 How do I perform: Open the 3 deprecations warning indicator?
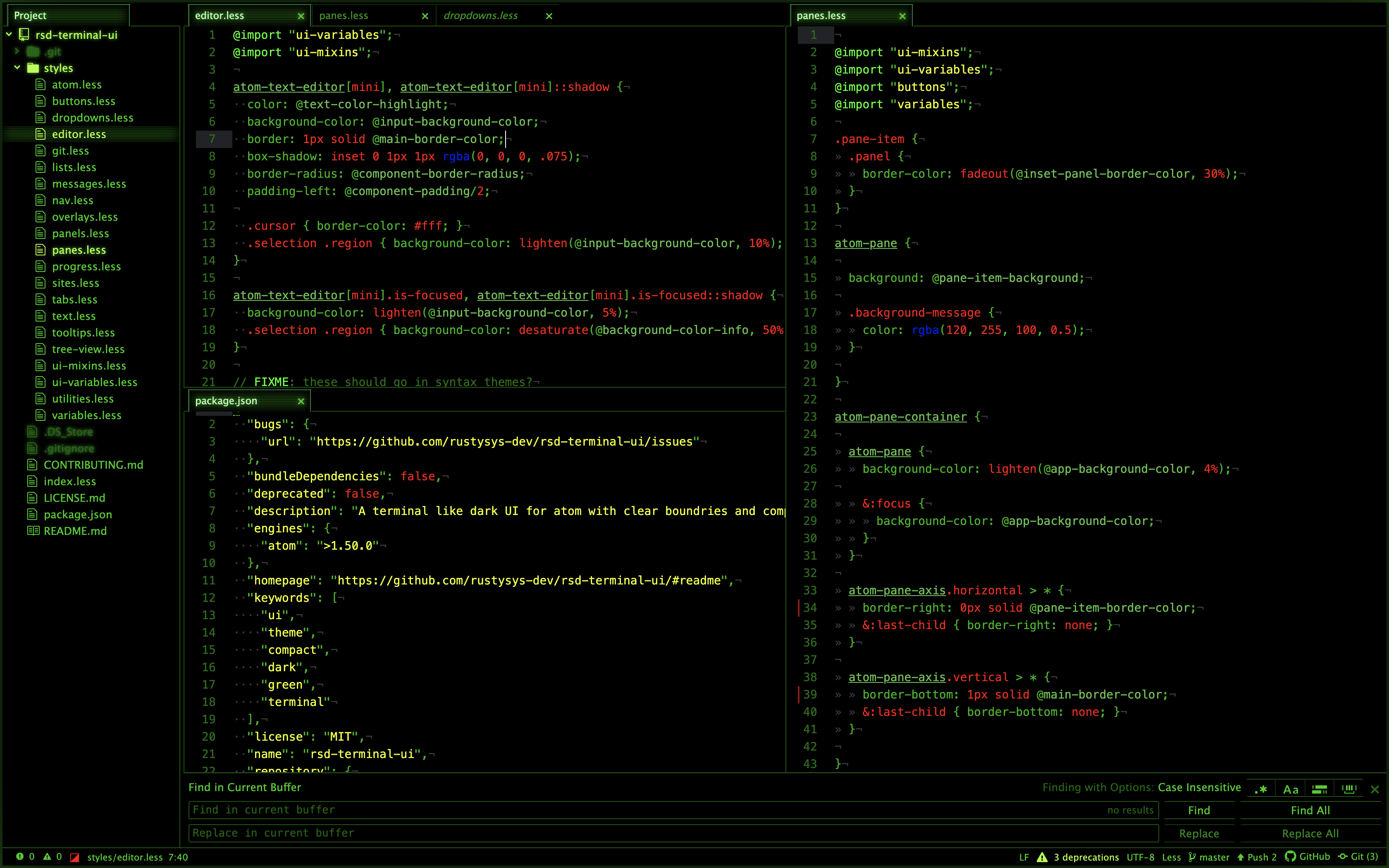click(x=1042, y=857)
